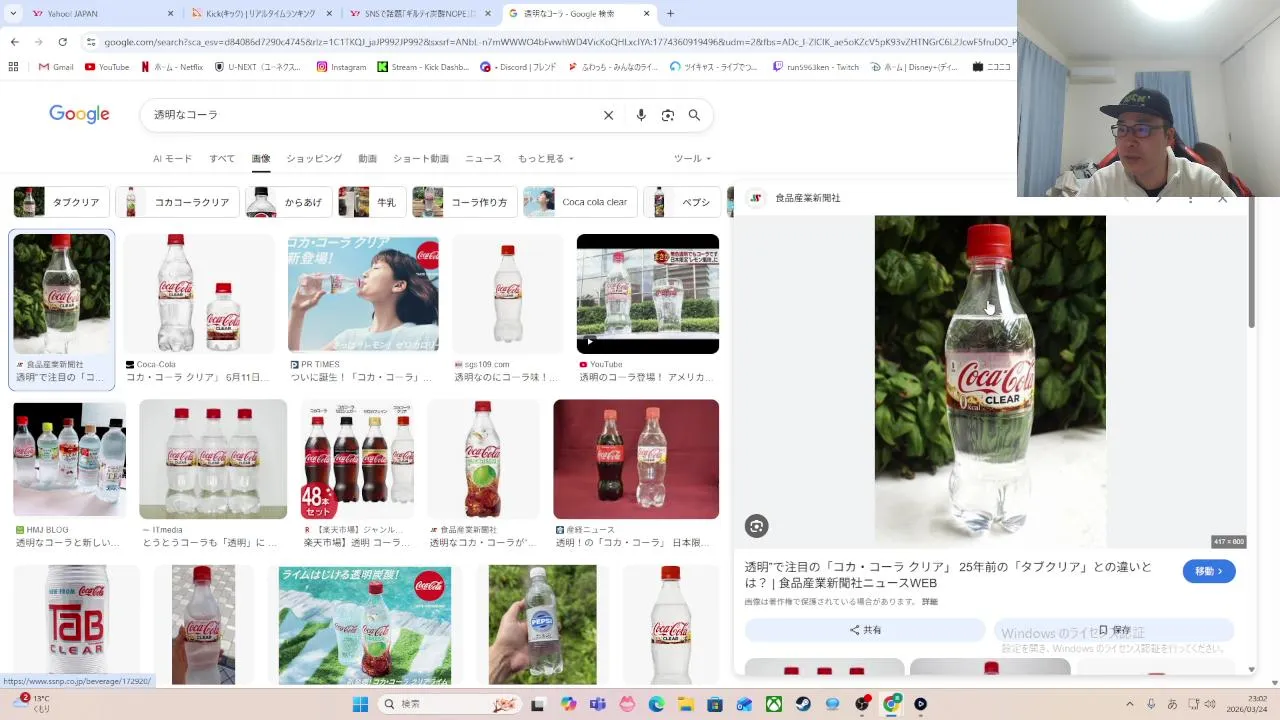
Task: Open File Explorer from the taskbar
Action: click(685, 704)
